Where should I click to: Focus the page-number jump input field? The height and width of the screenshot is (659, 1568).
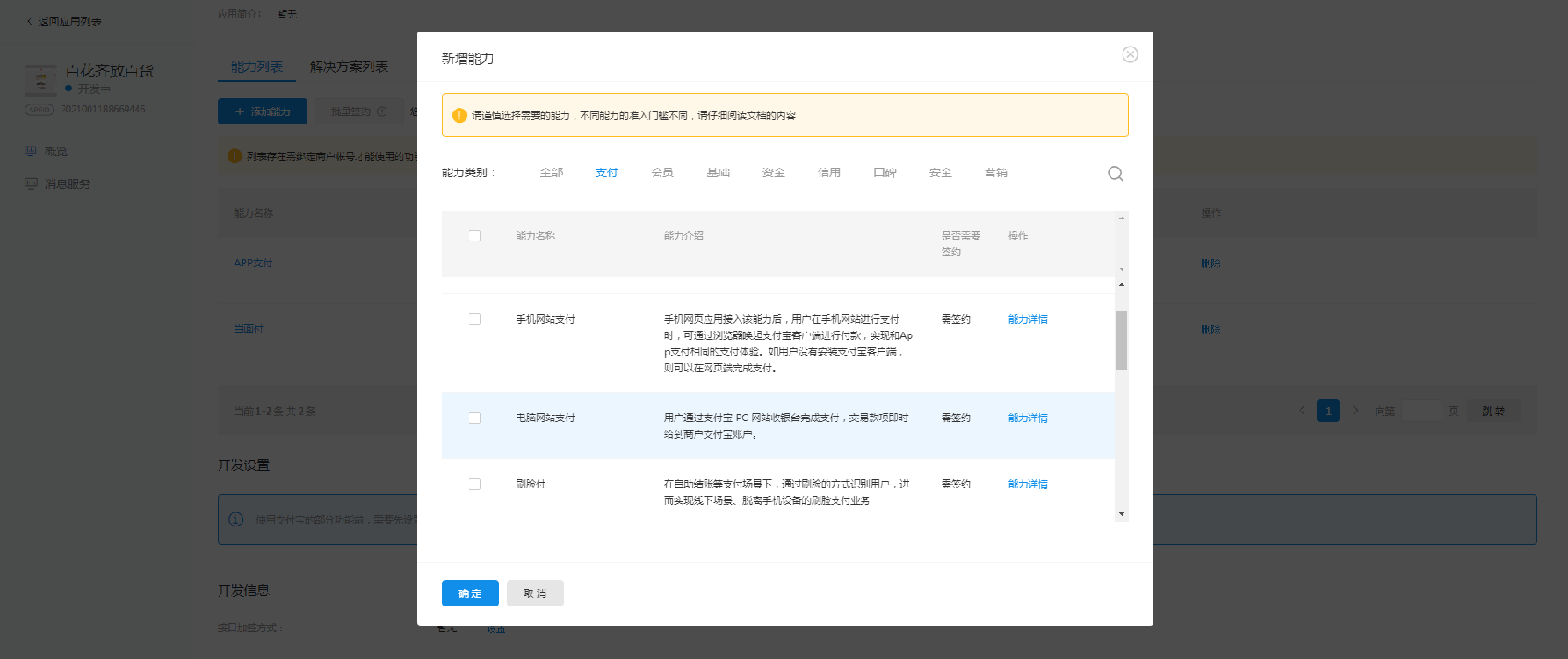(x=1421, y=411)
